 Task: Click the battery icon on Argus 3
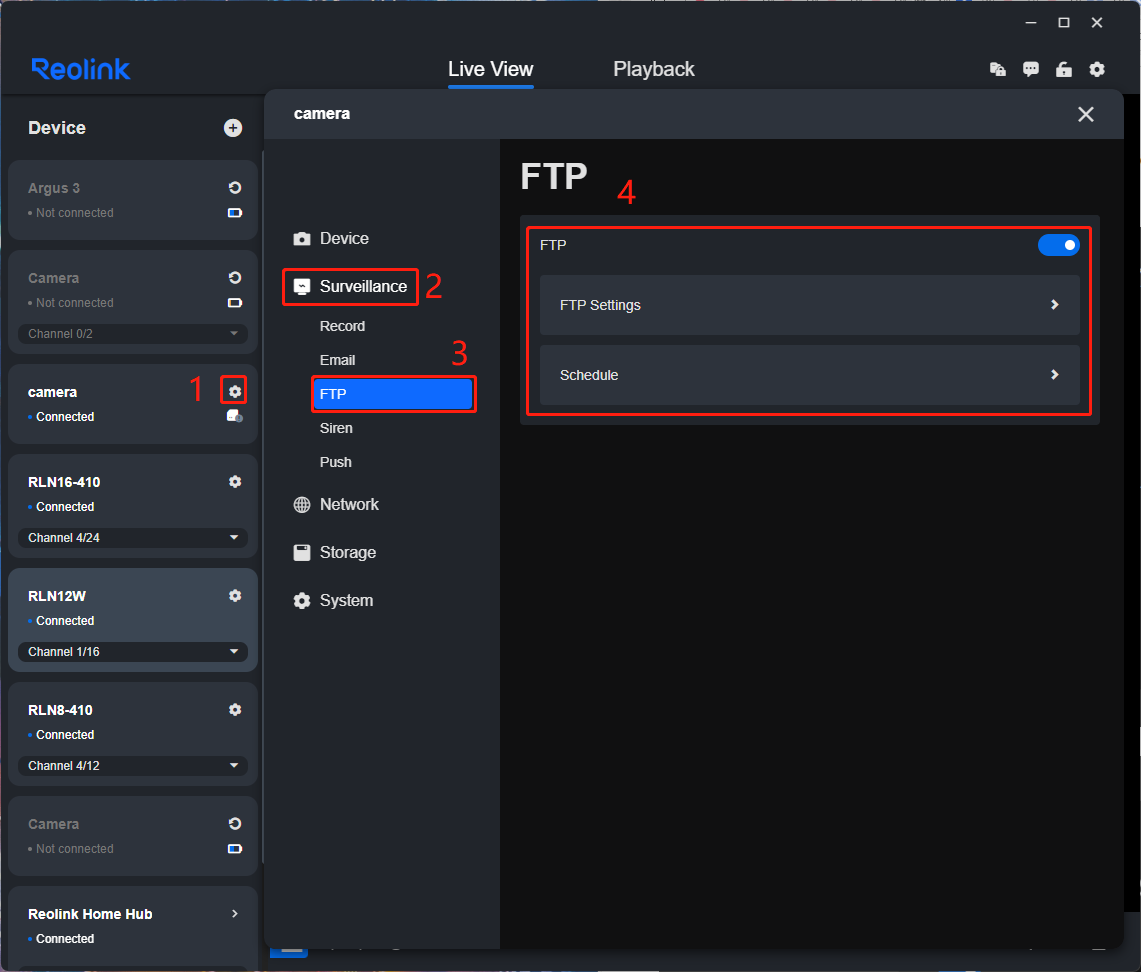(x=234, y=213)
